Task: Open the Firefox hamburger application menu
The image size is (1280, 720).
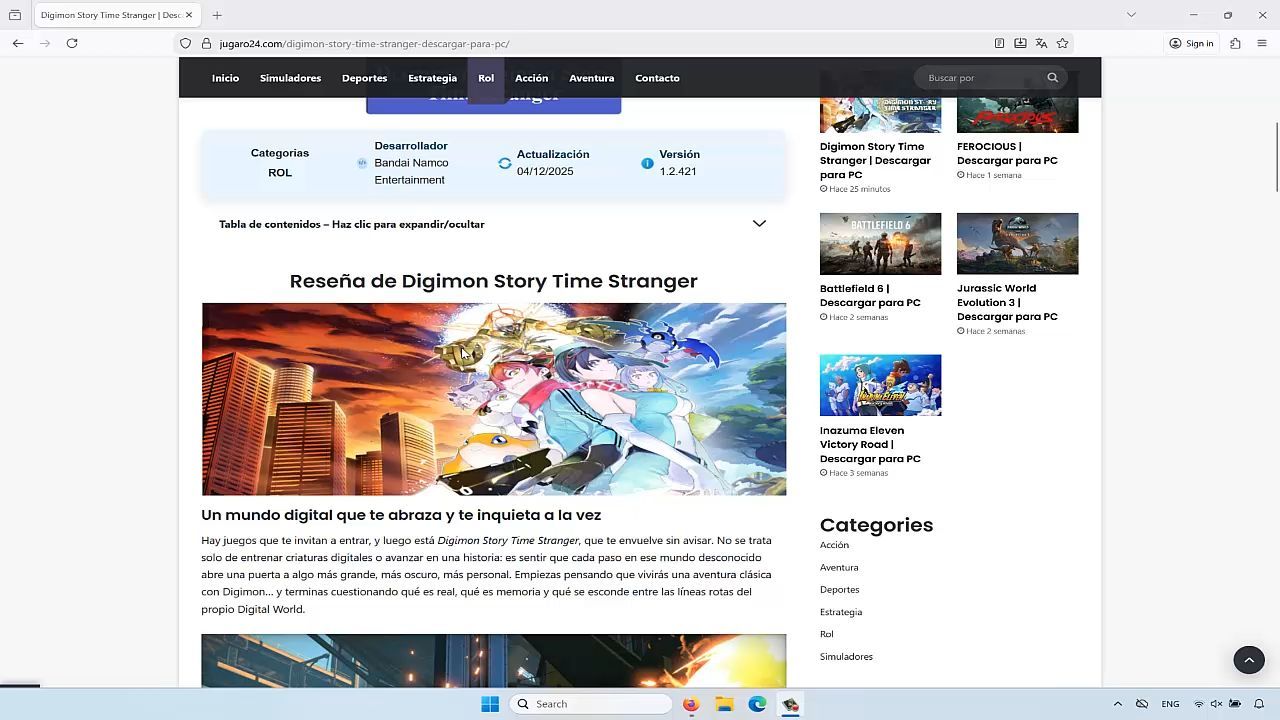Action: (1262, 43)
